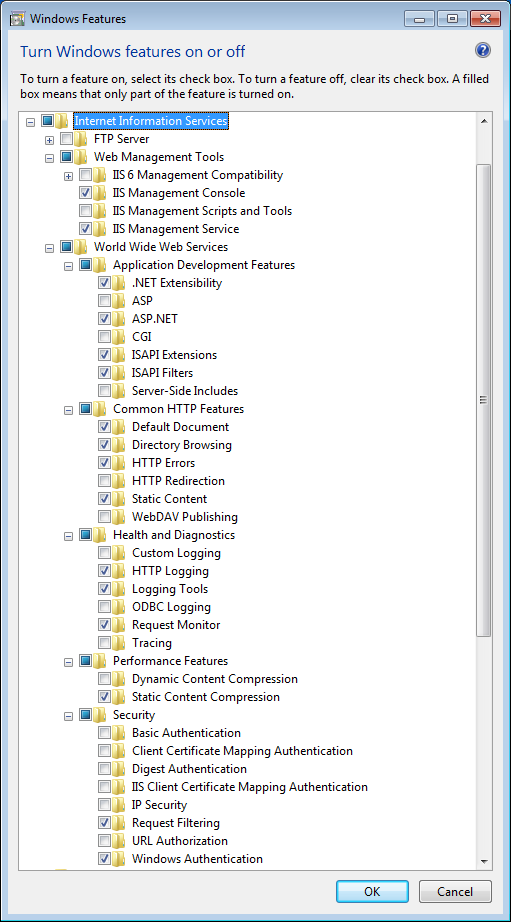Click the Cancel button

[x=455, y=891]
